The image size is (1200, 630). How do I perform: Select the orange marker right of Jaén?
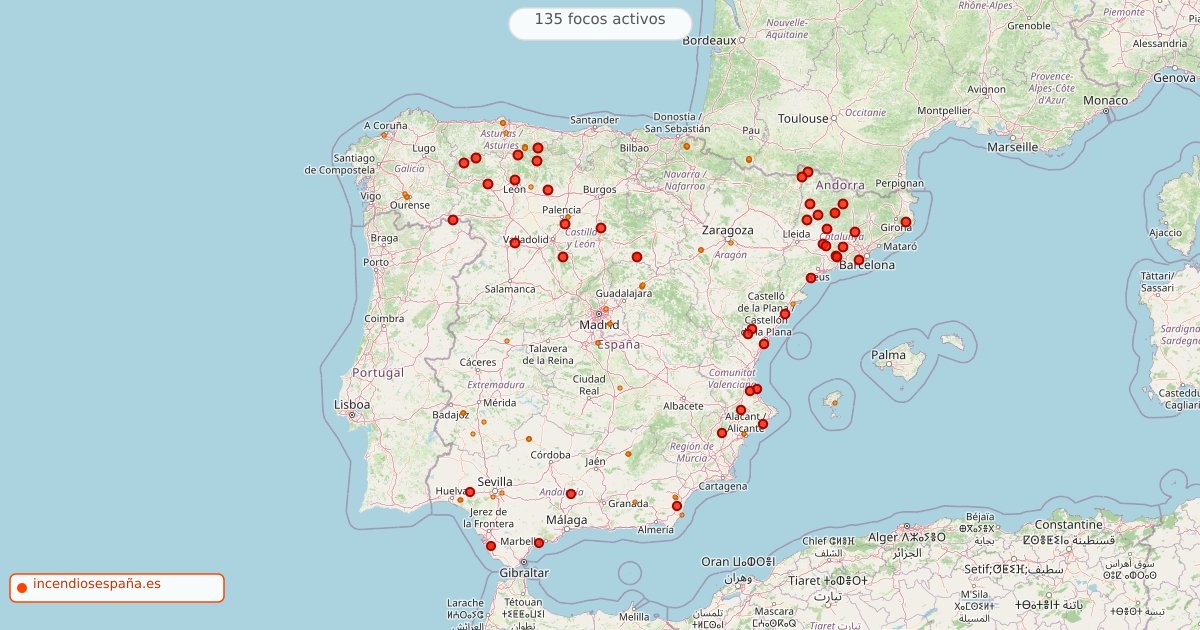point(628,454)
